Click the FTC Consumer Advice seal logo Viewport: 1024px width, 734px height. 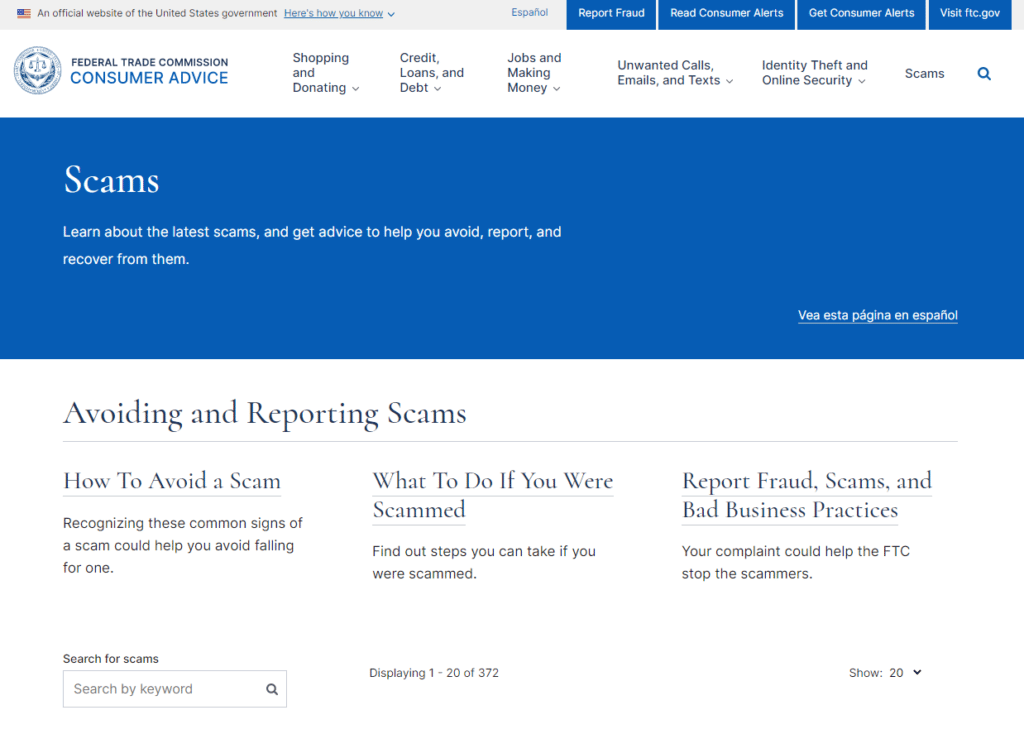tap(37, 70)
